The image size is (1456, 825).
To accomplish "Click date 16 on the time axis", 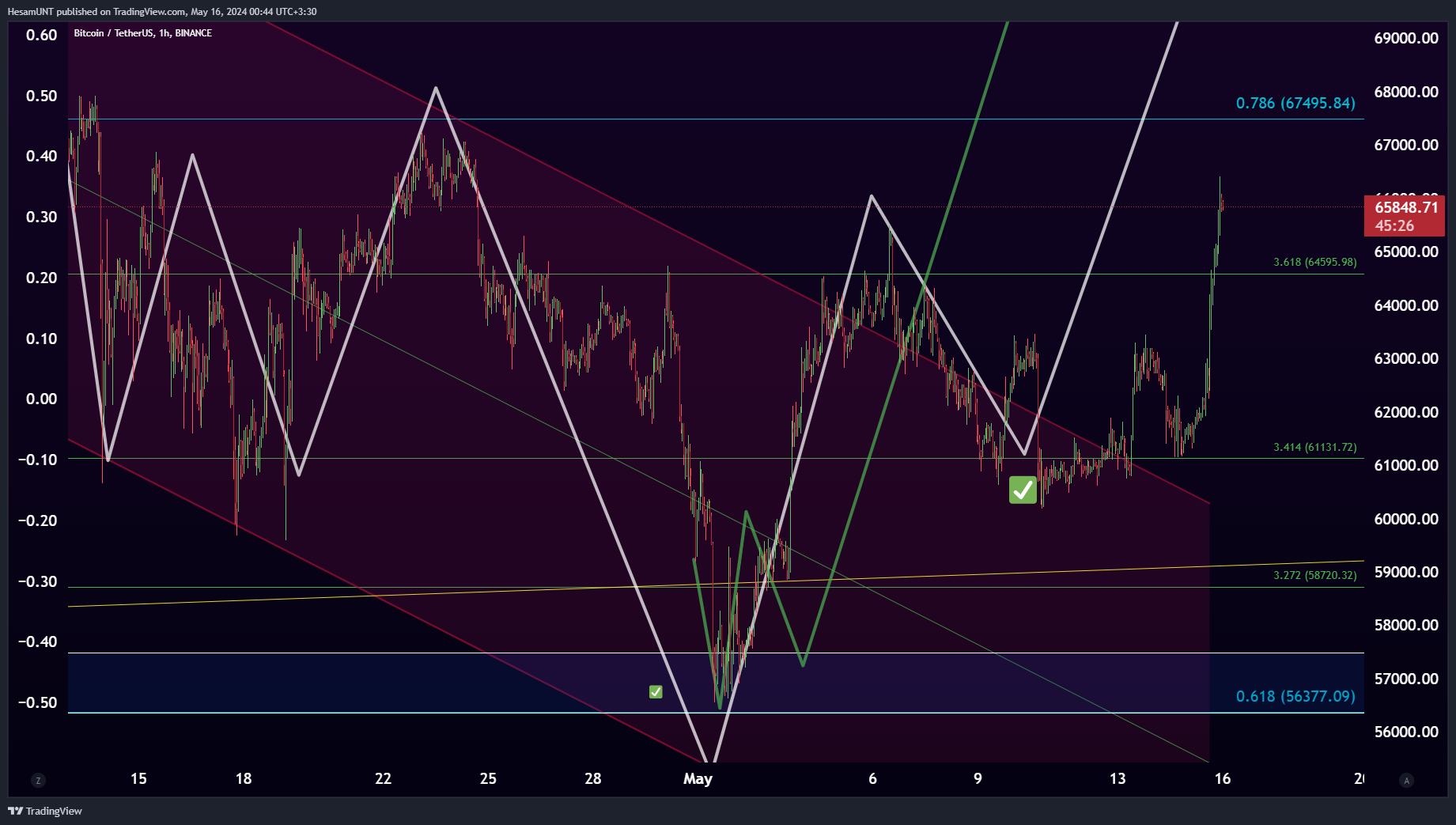I will [1223, 778].
